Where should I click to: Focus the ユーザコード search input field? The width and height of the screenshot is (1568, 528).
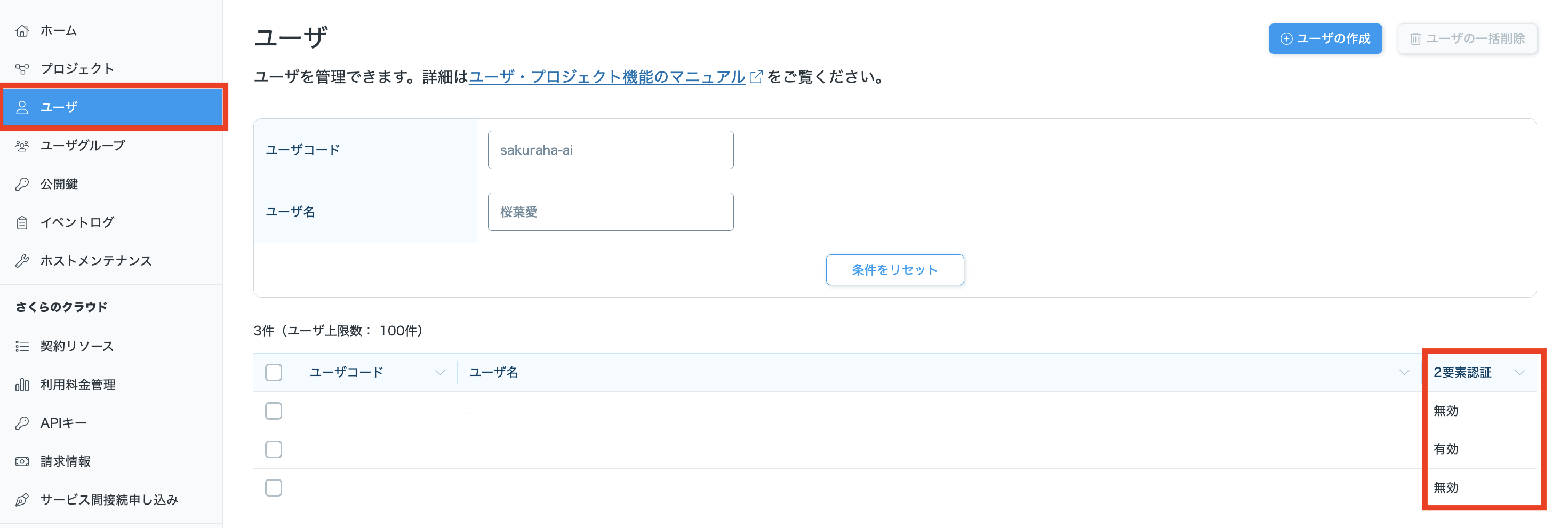point(611,150)
